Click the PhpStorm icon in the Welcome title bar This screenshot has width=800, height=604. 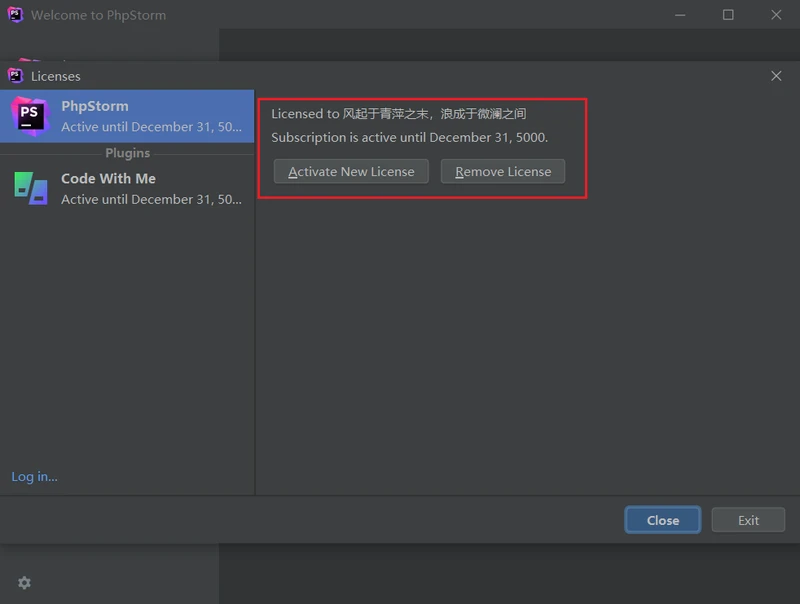(15, 15)
